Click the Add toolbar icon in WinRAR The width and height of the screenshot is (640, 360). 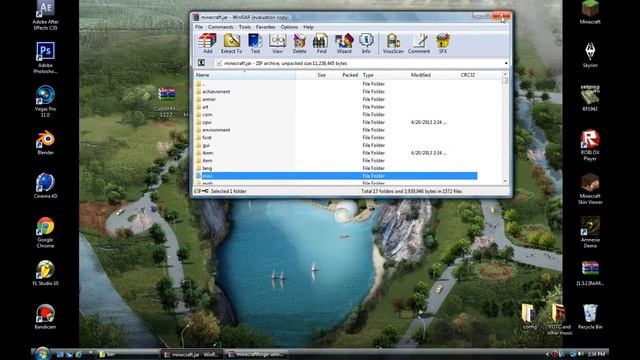pos(207,43)
